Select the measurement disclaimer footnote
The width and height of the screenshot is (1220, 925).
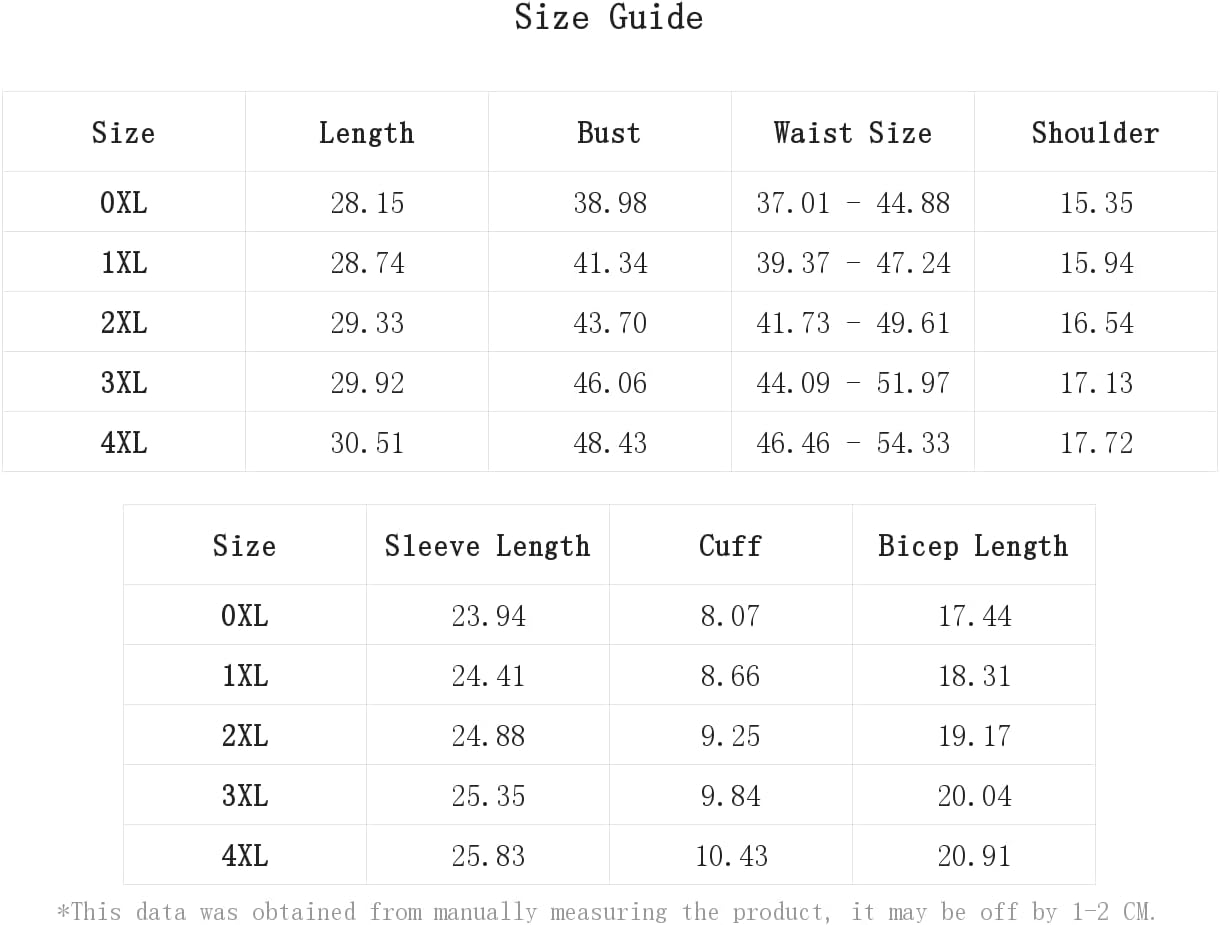point(607,912)
